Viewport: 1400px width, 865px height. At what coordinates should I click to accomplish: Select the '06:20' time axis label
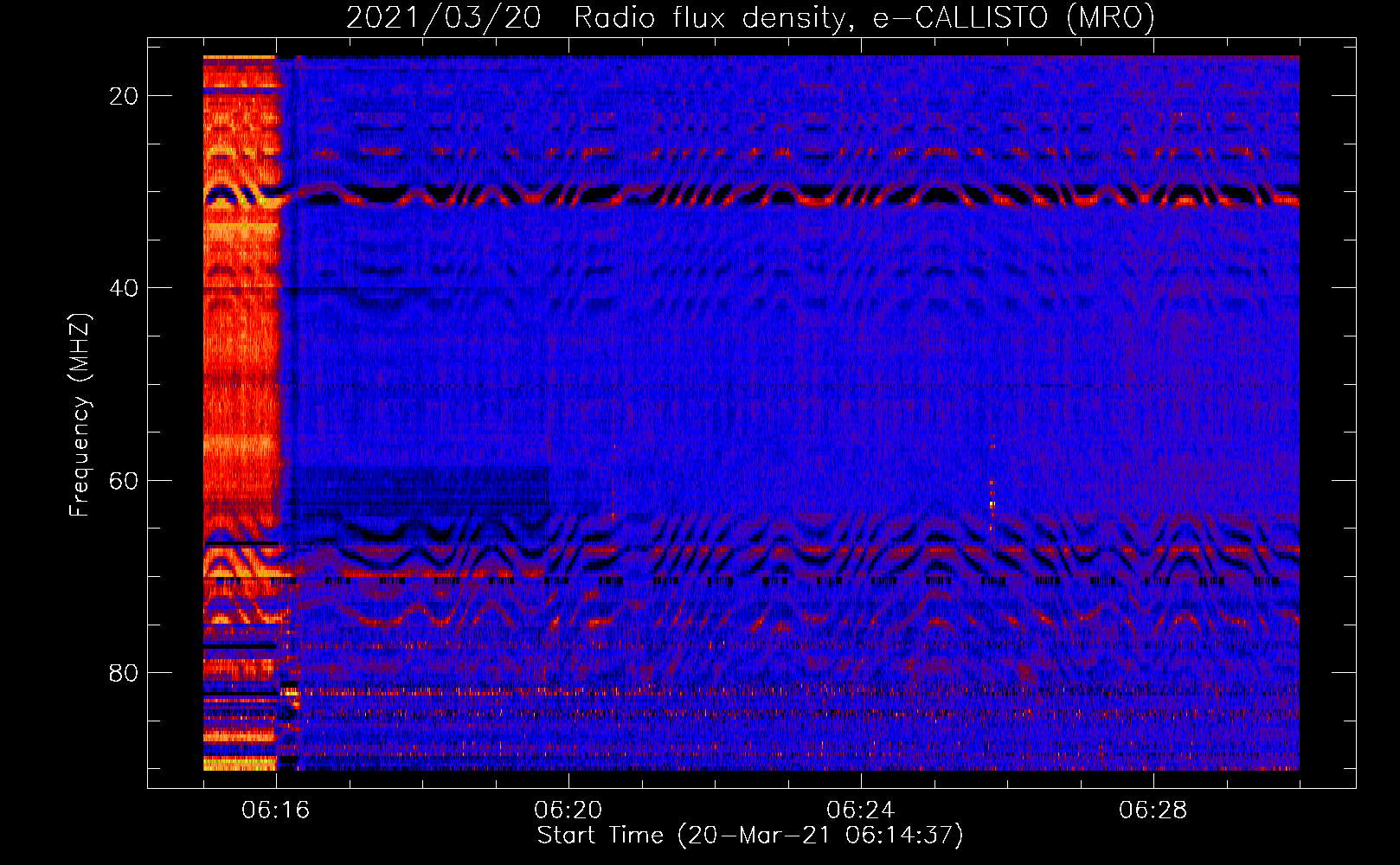coord(568,811)
